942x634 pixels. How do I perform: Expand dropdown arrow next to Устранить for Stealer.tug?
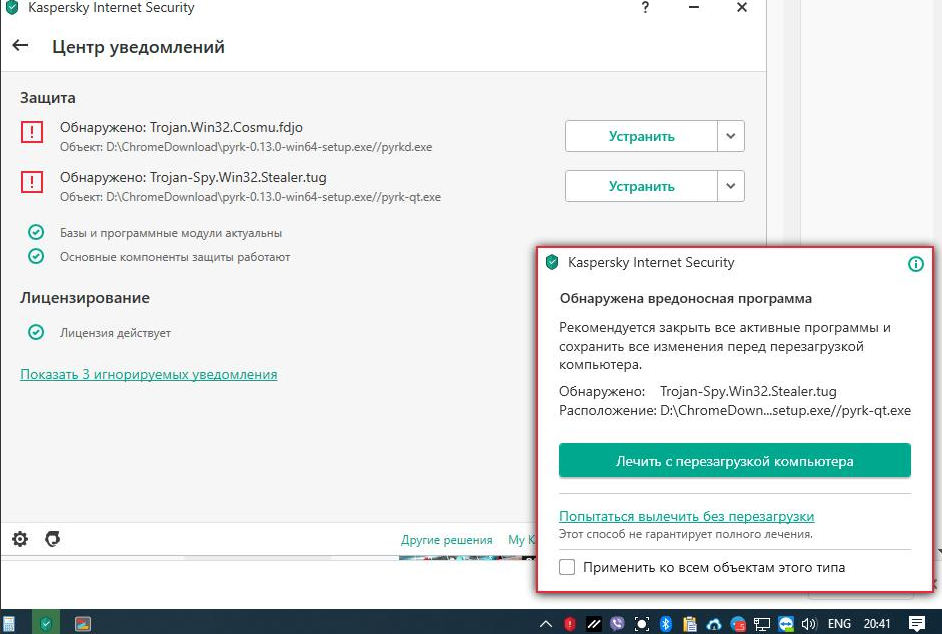coord(731,186)
